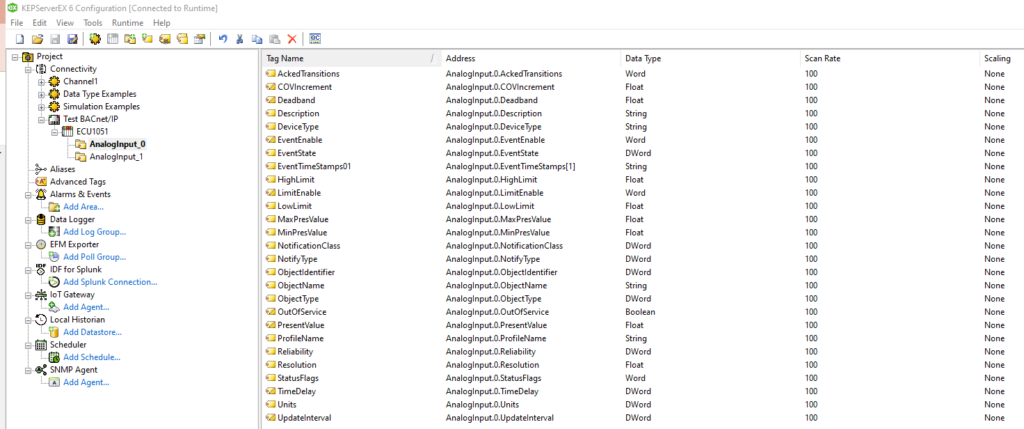Image resolution: width=1024 pixels, height=429 pixels.
Task: Open the File menu
Action: pos(17,23)
